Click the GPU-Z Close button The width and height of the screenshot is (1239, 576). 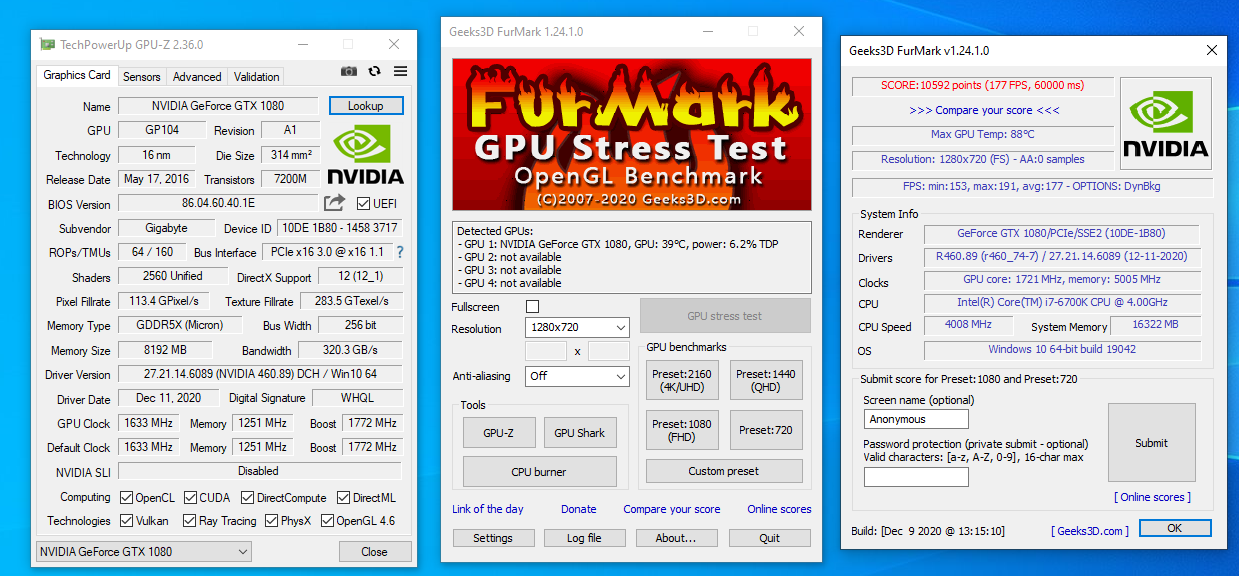tap(375, 551)
